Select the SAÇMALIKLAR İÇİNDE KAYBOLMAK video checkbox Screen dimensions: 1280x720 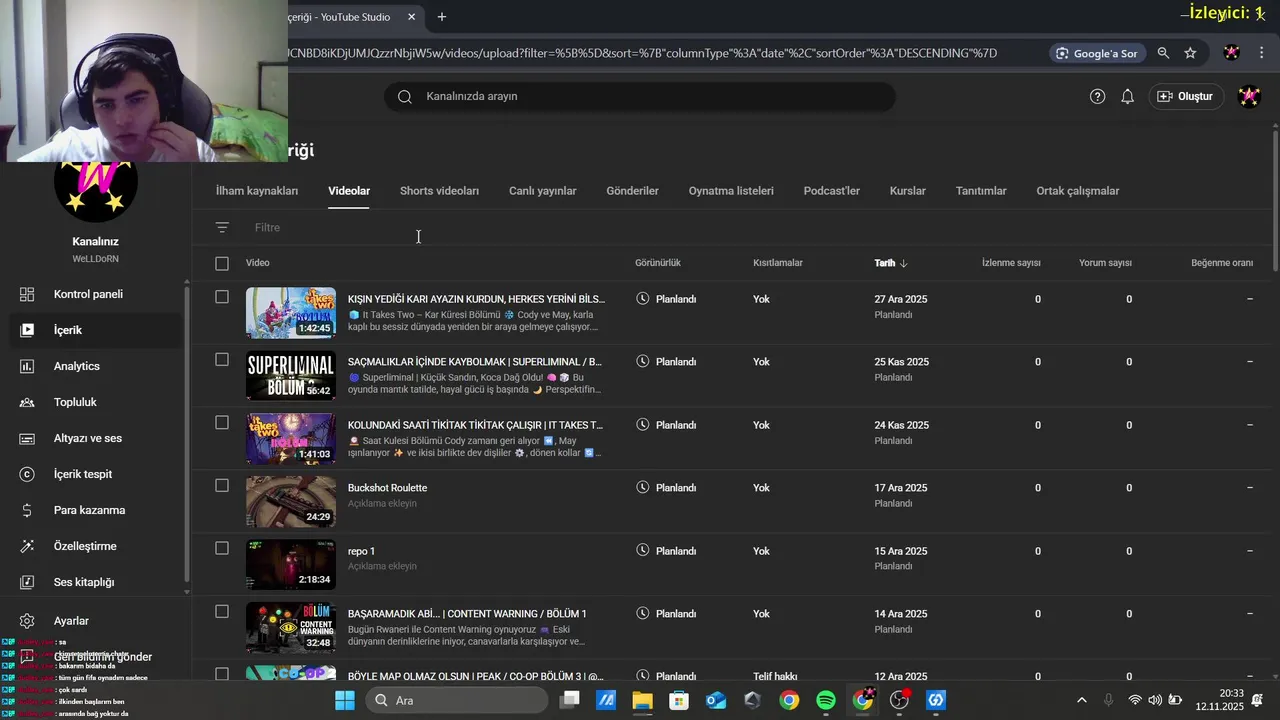pyautogui.click(x=222, y=360)
